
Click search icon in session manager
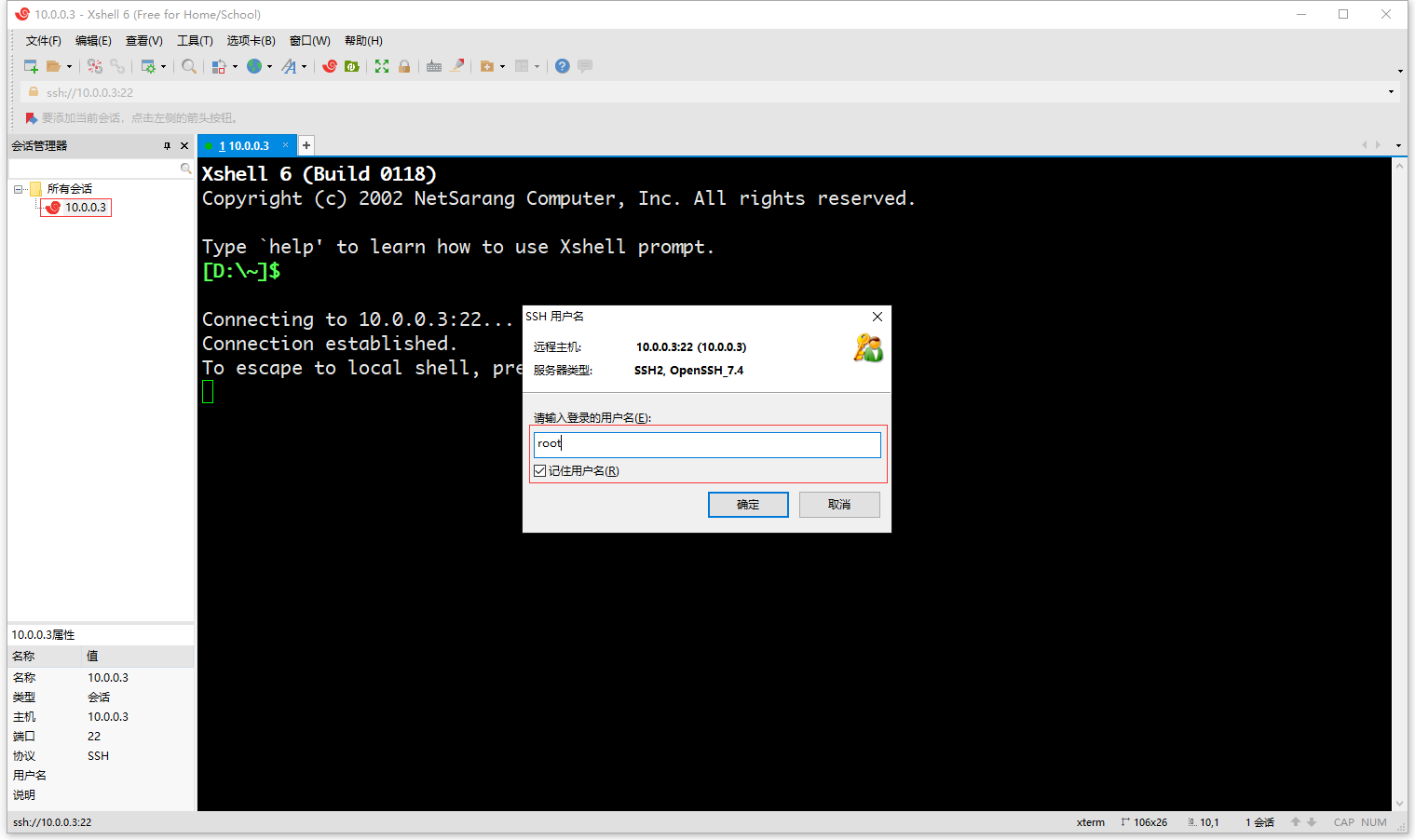tap(185, 169)
